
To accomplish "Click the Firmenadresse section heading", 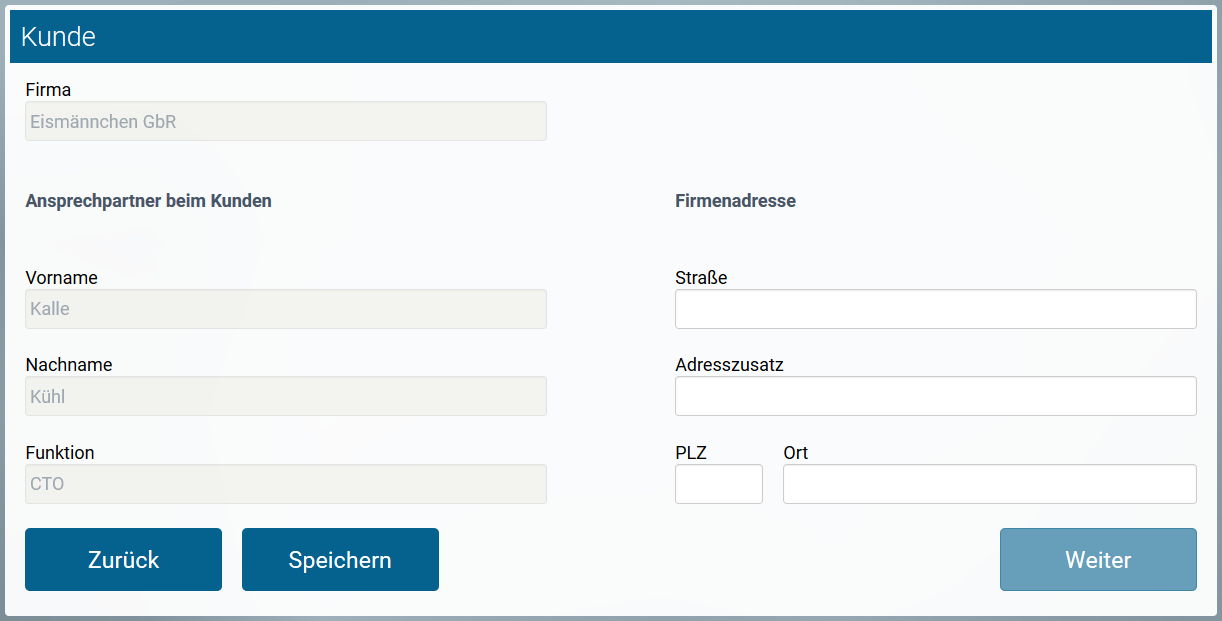I will (x=735, y=200).
